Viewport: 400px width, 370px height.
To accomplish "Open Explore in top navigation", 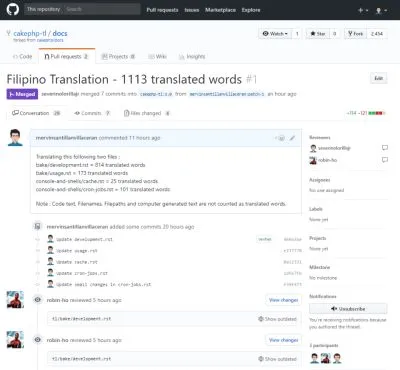I will (251, 10).
